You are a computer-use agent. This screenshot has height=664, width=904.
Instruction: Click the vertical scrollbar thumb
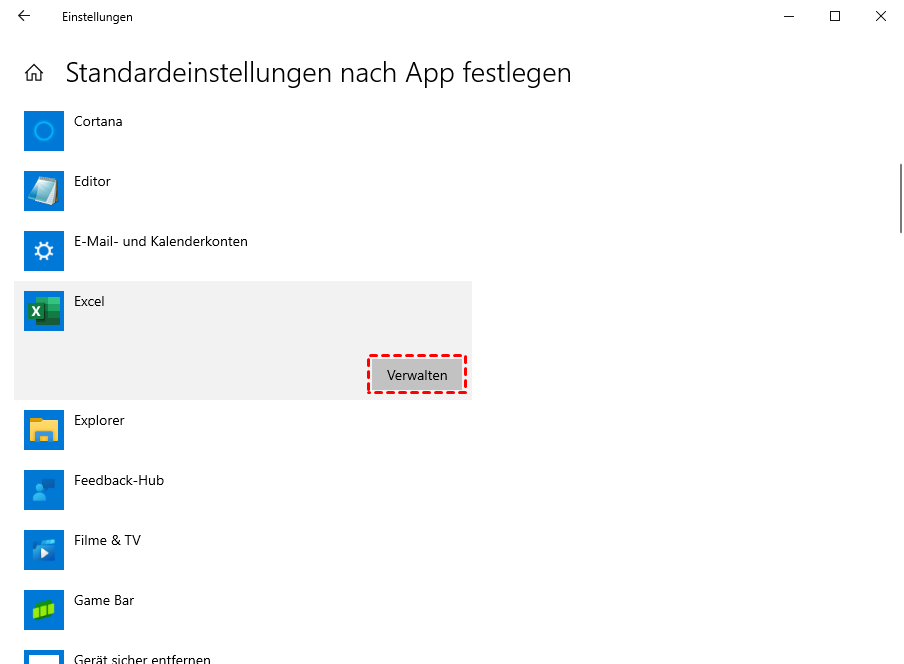pos(901,199)
